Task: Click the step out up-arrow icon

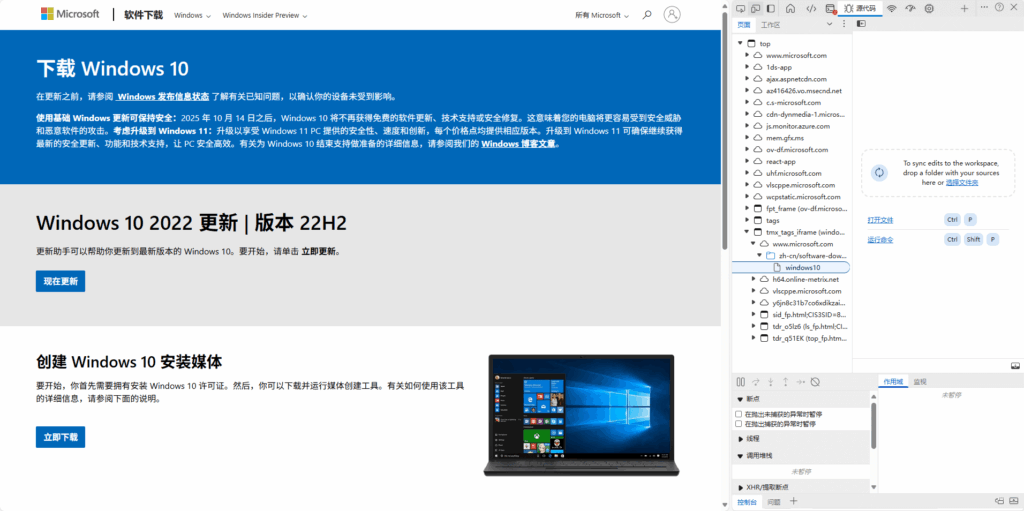Action: point(786,382)
